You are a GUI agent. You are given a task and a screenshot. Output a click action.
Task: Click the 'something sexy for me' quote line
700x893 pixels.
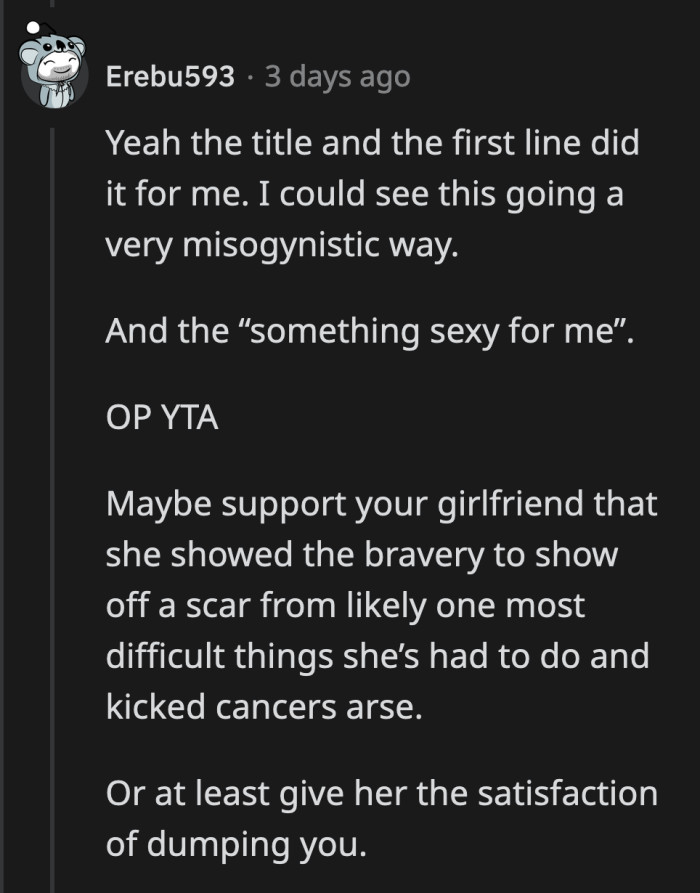pyautogui.click(x=366, y=330)
